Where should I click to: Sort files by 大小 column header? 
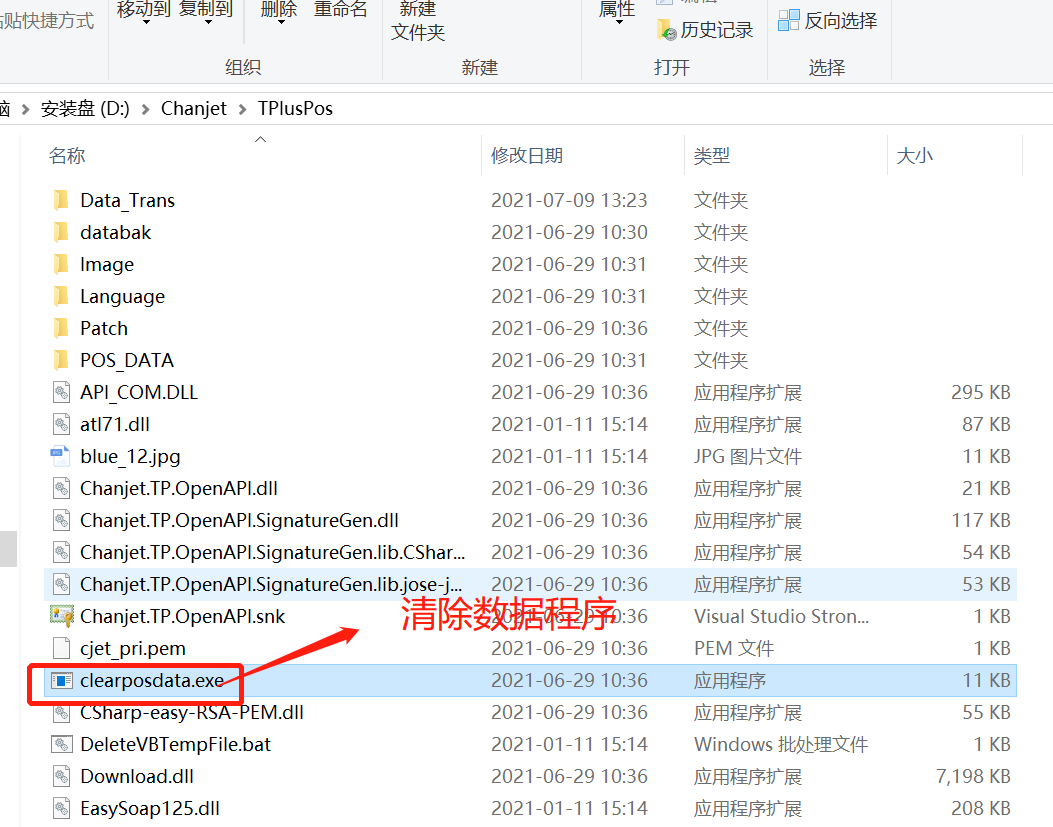914,156
